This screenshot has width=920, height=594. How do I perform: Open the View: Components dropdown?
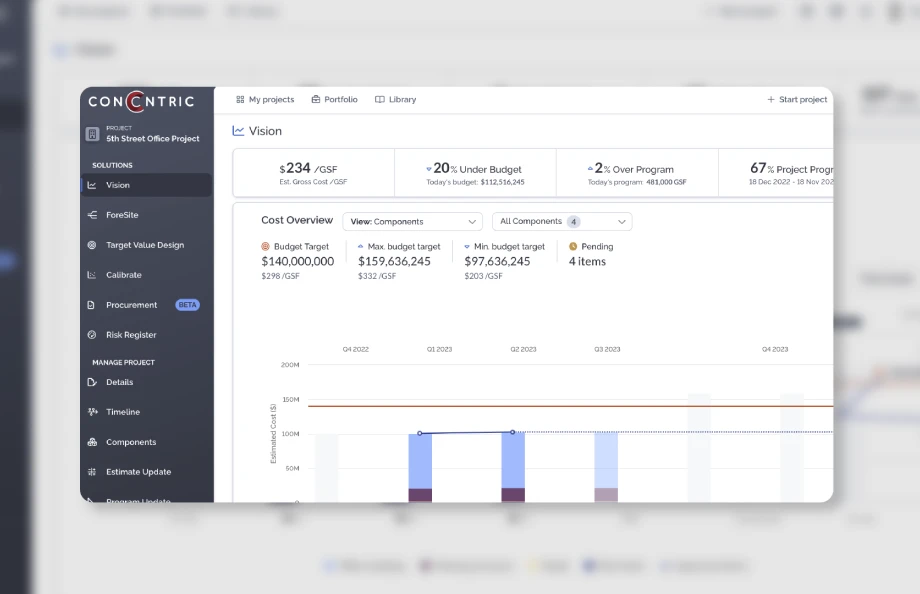(412, 221)
